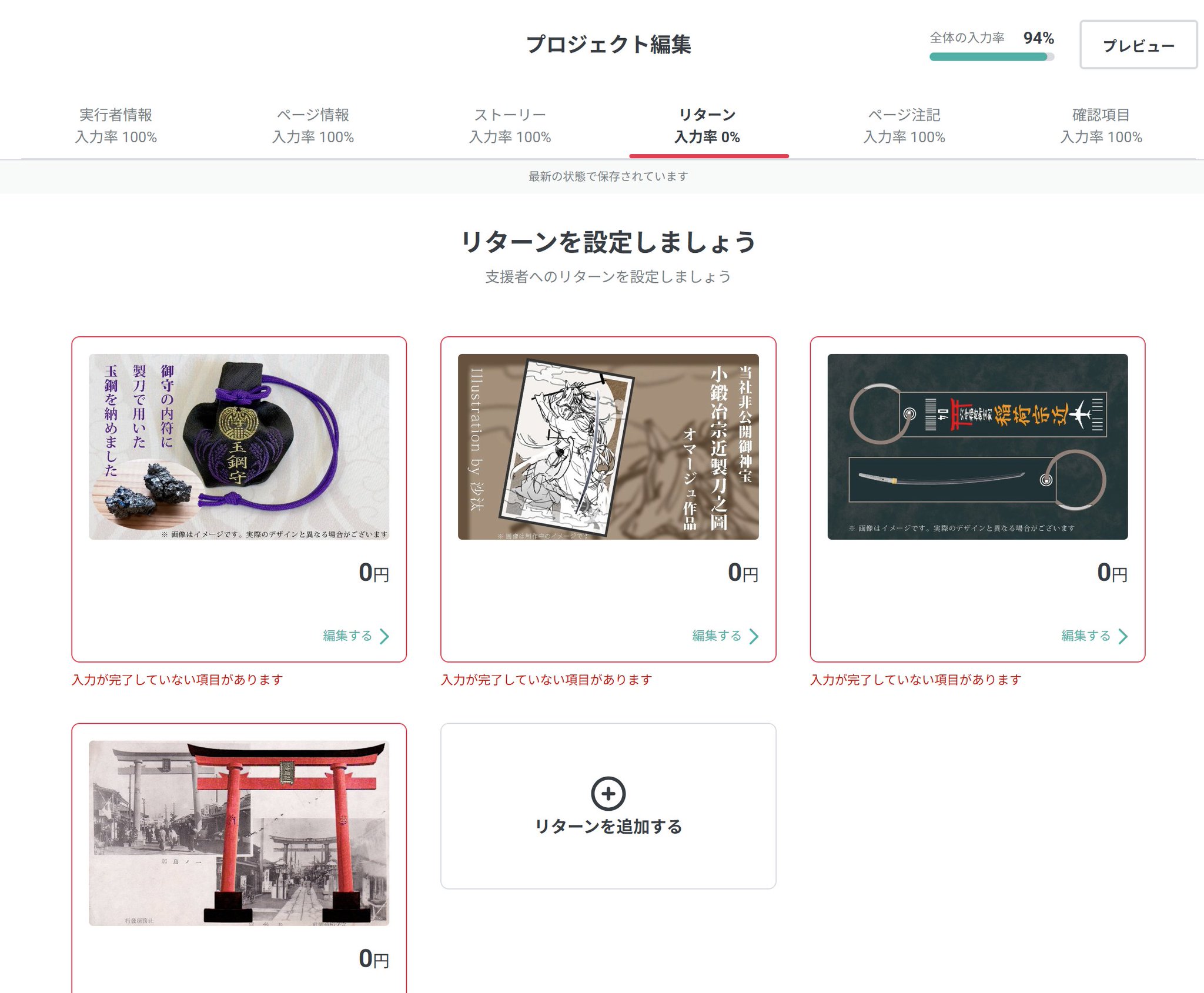Click the overall 94% progress bar

click(991, 57)
